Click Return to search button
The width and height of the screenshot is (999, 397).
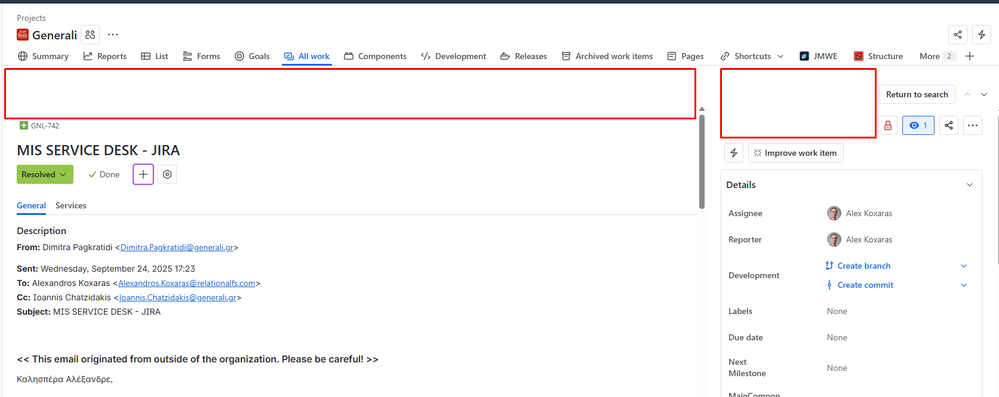click(x=917, y=94)
